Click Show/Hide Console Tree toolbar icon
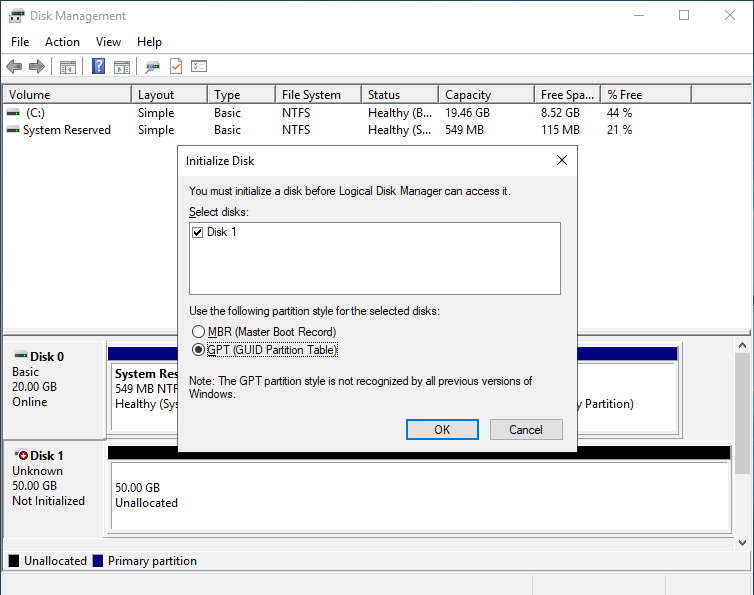754x595 pixels. click(x=68, y=67)
